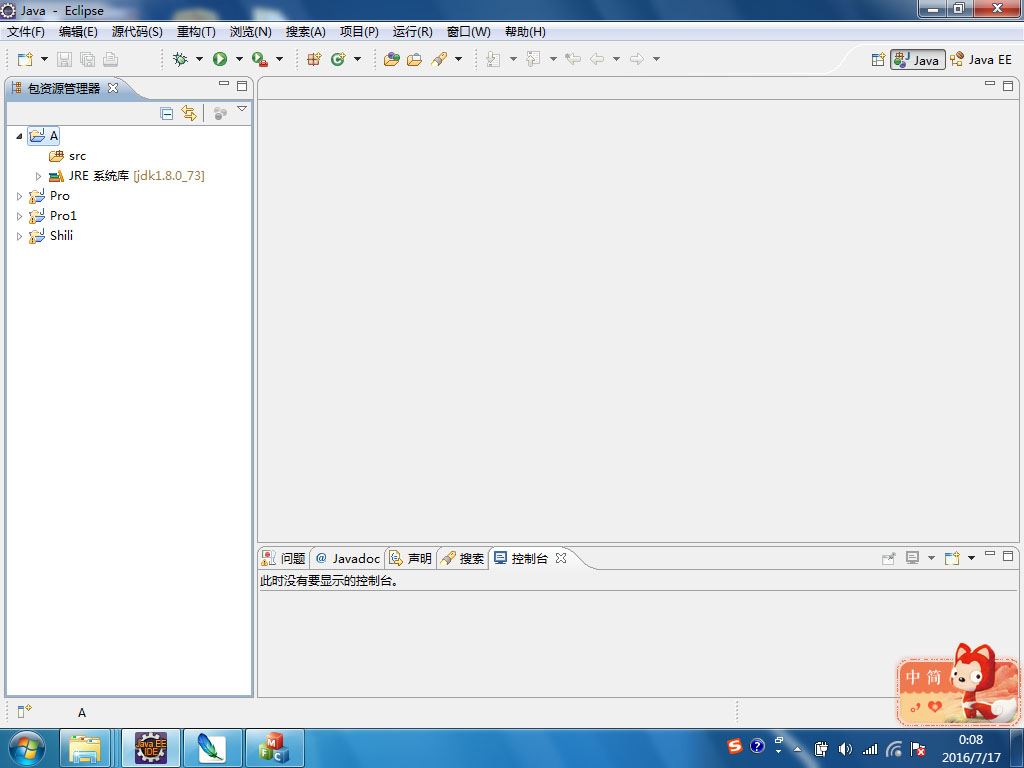1024x768 pixels.
Task: Click the Save icon in toolbar
Action: (x=64, y=59)
